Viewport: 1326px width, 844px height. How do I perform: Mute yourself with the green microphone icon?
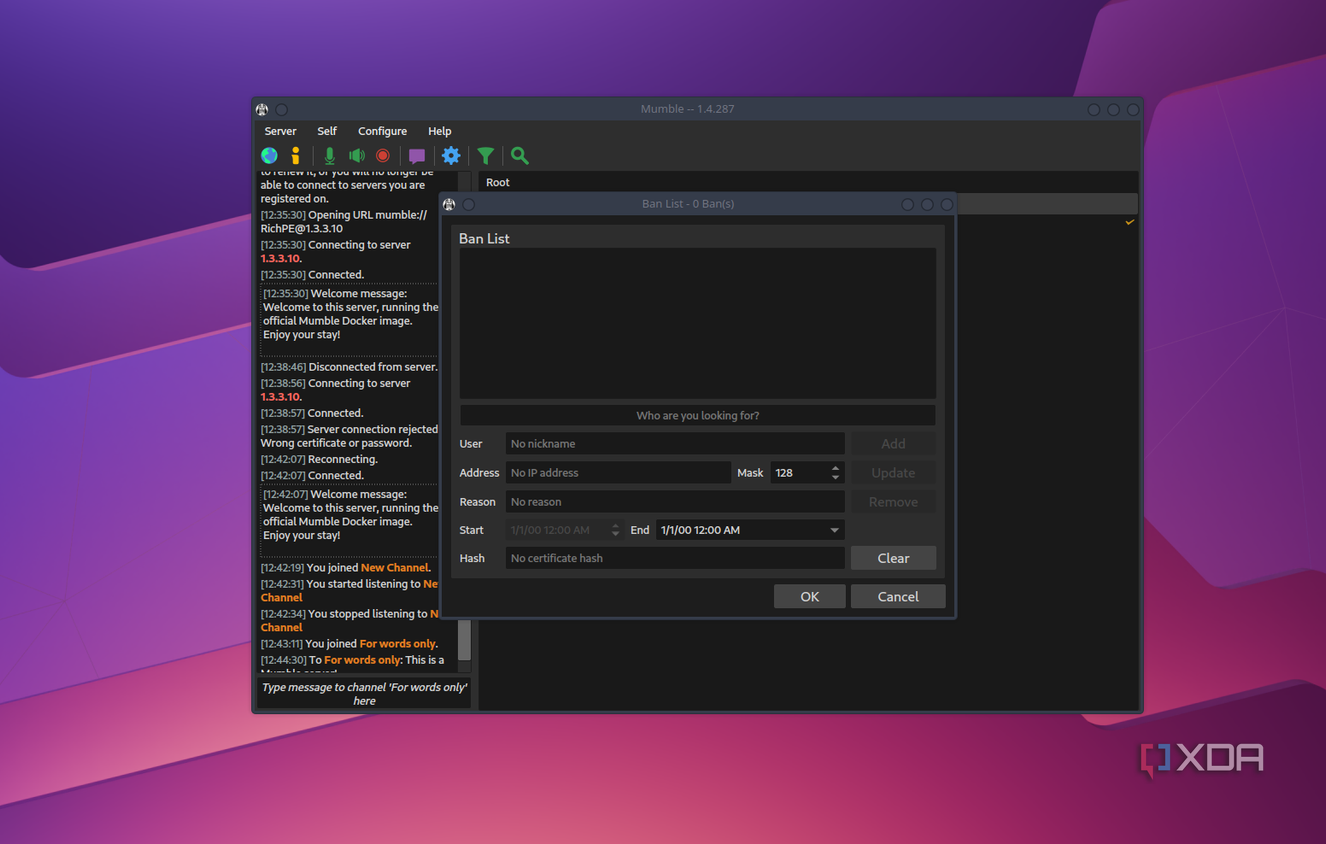coord(329,156)
